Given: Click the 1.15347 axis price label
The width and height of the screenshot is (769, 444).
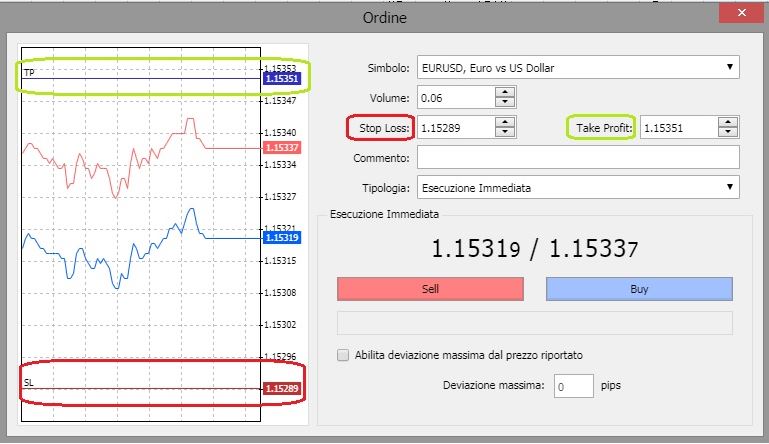Looking at the screenshot, I should (280, 101).
